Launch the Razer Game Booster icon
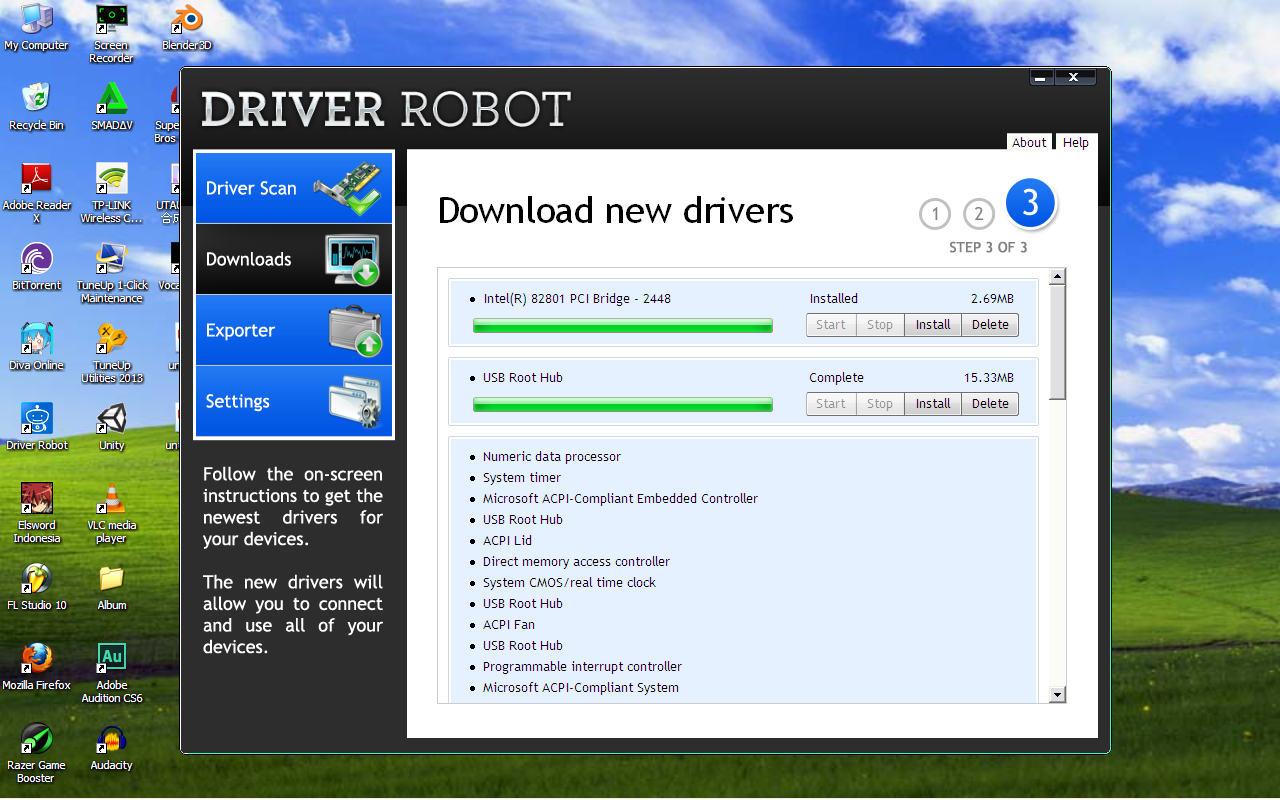This screenshot has height=800, width=1280. point(36,752)
